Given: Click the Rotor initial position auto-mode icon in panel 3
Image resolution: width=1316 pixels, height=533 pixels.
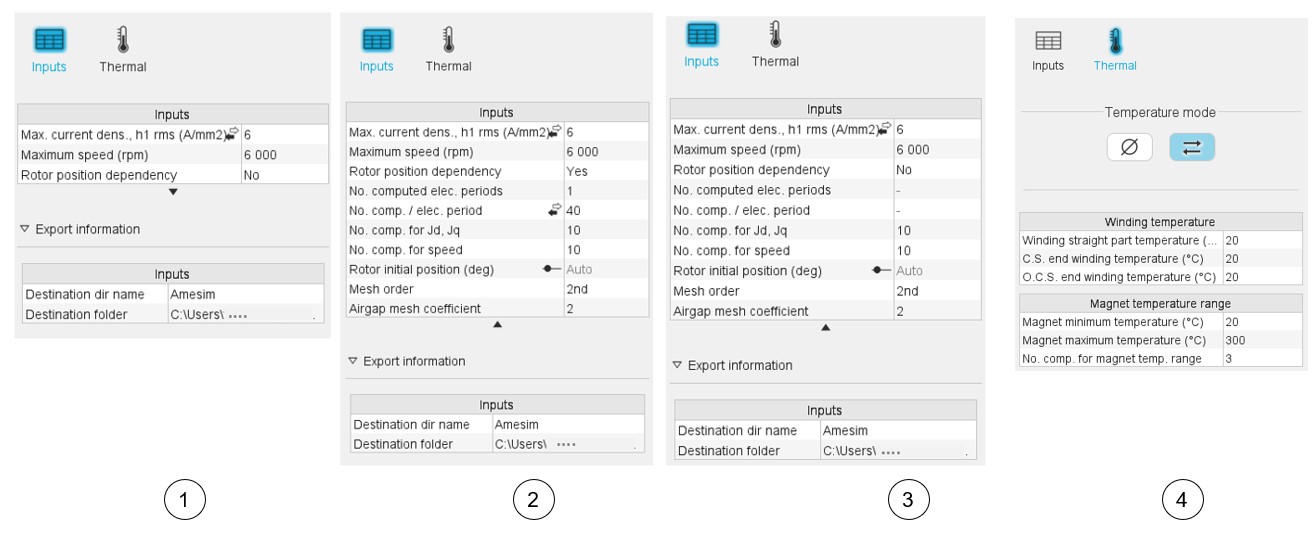Looking at the screenshot, I should point(881,270).
